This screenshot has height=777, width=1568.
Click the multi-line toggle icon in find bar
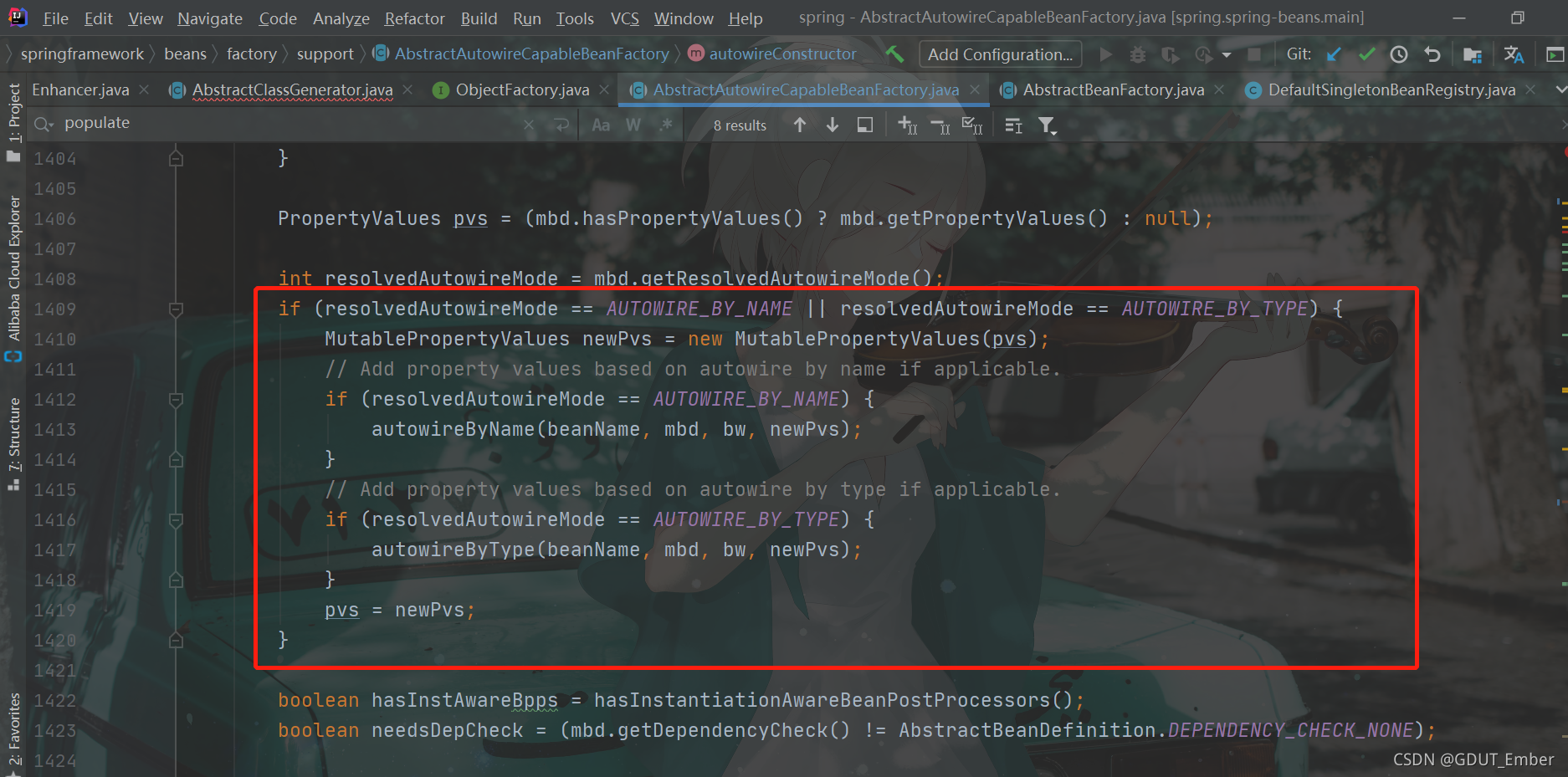point(1013,125)
